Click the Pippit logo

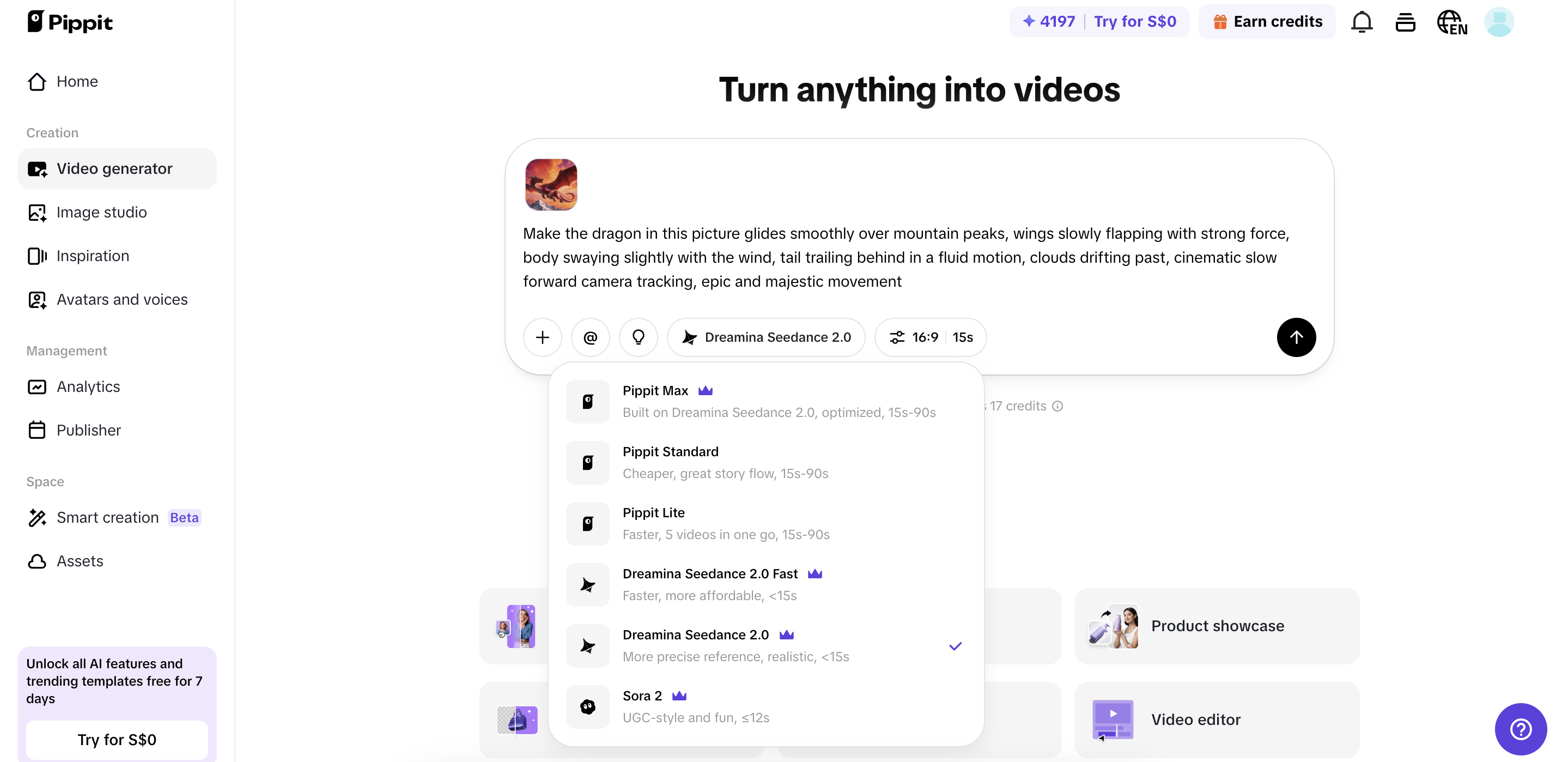point(69,21)
